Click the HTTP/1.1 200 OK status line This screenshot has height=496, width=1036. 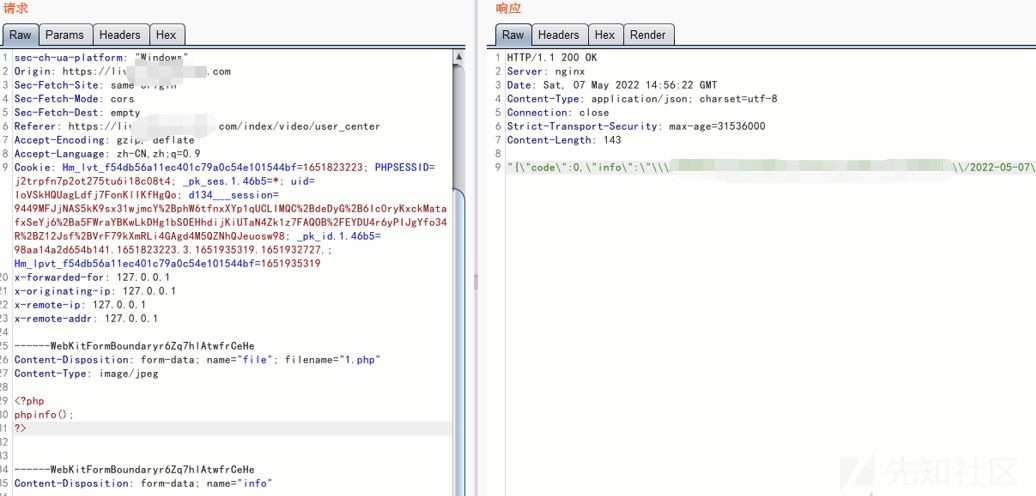click(x=552, y=57)
